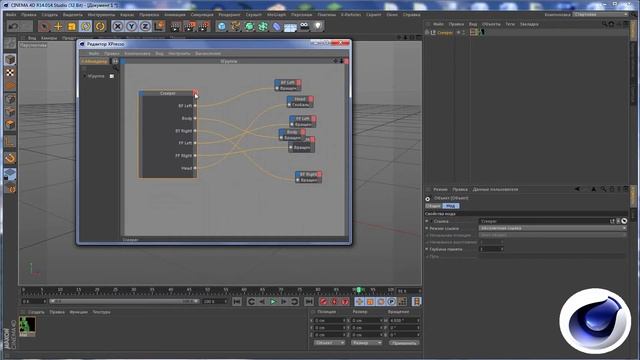Render the active view
The height and width of the screenshot is (360, 640).
[176, 27]
